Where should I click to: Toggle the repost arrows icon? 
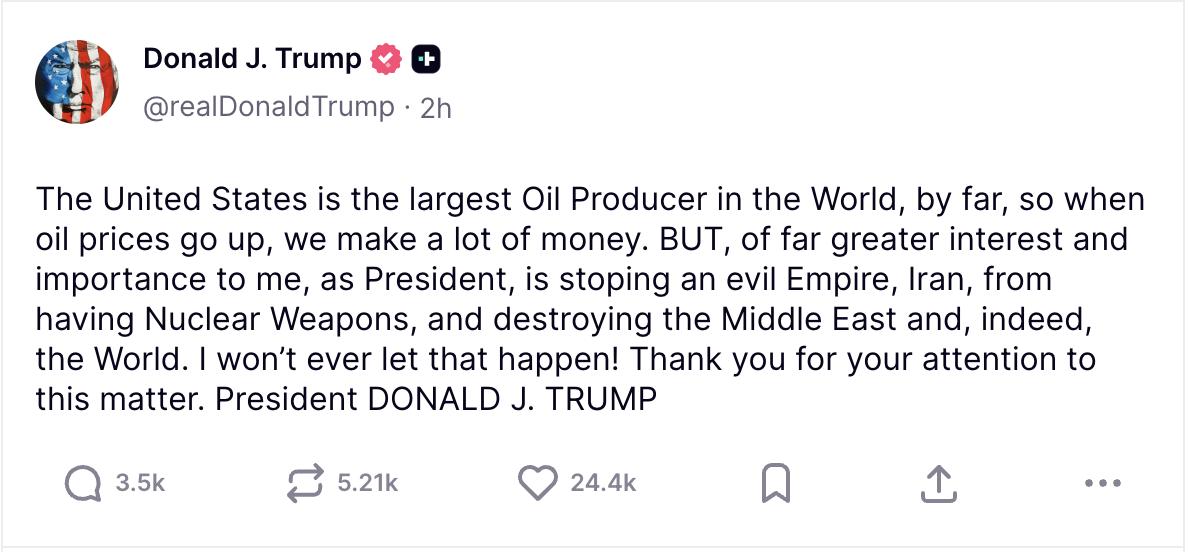click(304, 484)
